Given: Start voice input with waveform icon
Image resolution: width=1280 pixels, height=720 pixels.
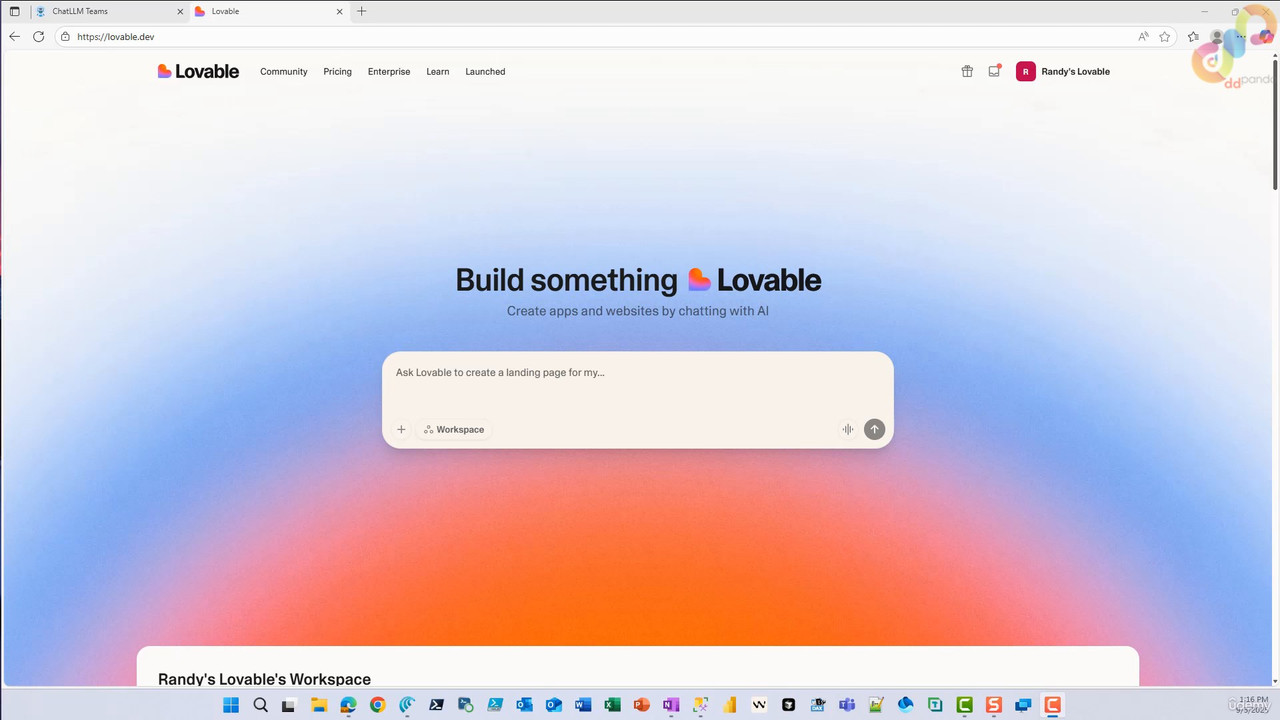Looking at the screenshot, I should tap(848, 429).
